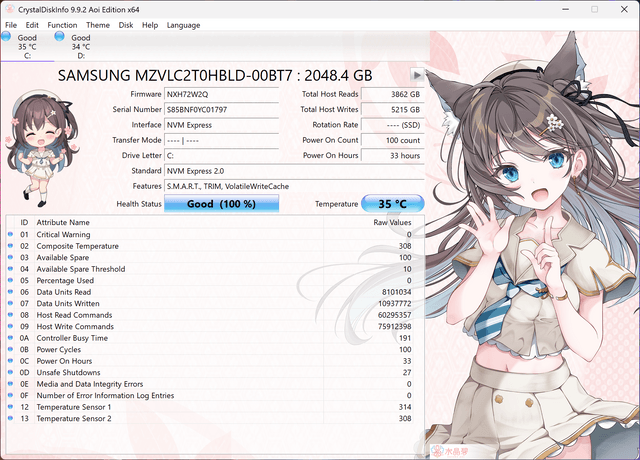Open the Language menu
The width and height of the screenshot is (640, 460).
[183, 25]
